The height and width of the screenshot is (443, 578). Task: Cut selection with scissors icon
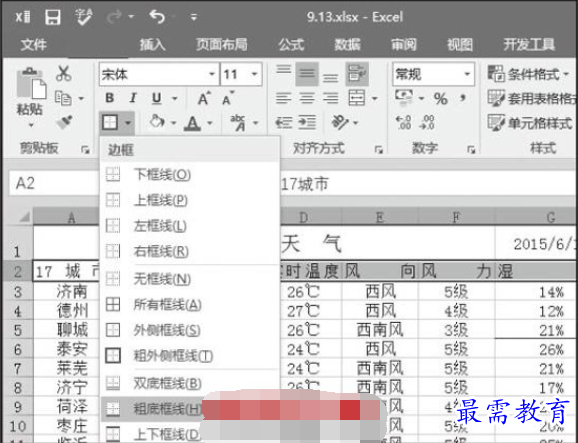pyautogui.click(x=63, y=73)
